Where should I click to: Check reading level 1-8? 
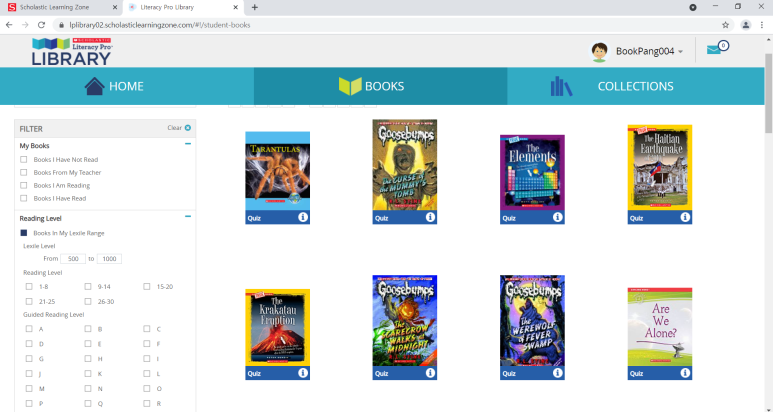point(29,286)
